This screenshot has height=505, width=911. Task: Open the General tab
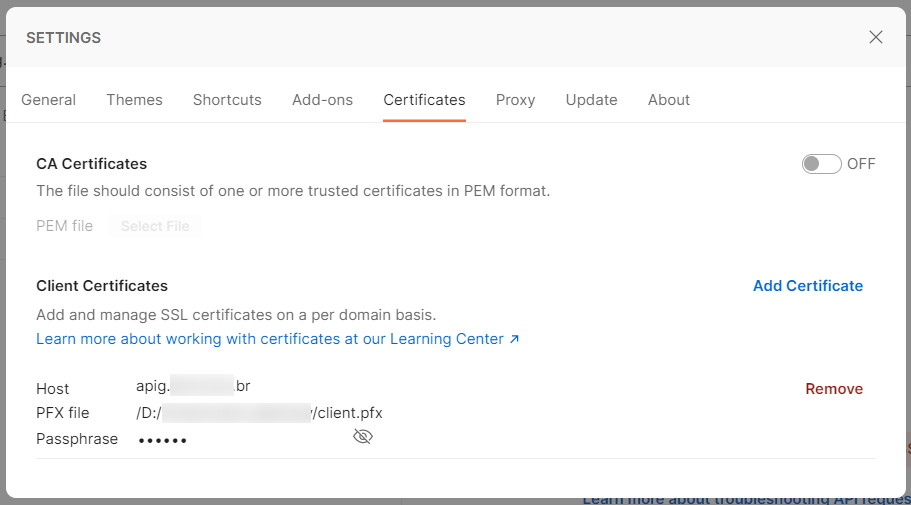[x=48, y=100]
